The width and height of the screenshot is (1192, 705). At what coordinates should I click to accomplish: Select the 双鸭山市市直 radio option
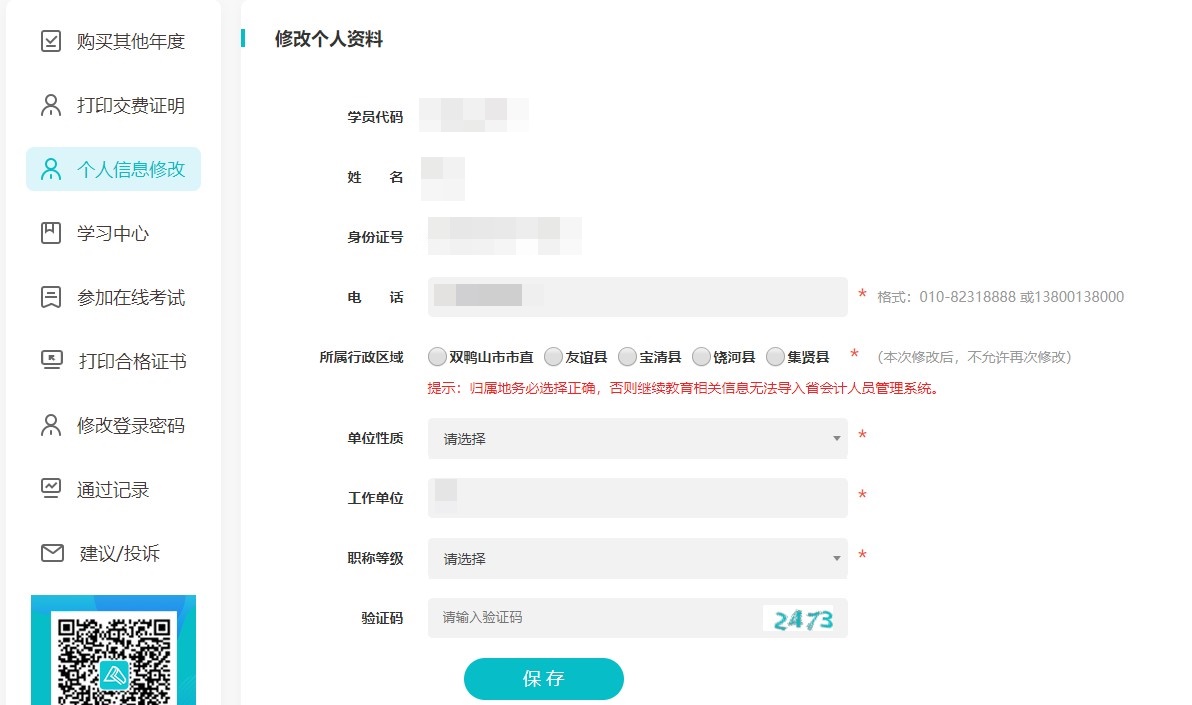click(x=437, y=357)
